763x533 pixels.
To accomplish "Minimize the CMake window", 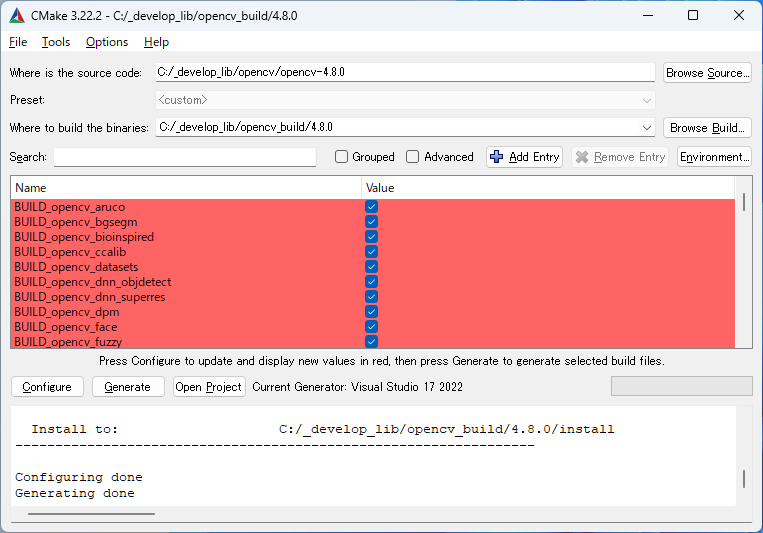I will 648,15.
